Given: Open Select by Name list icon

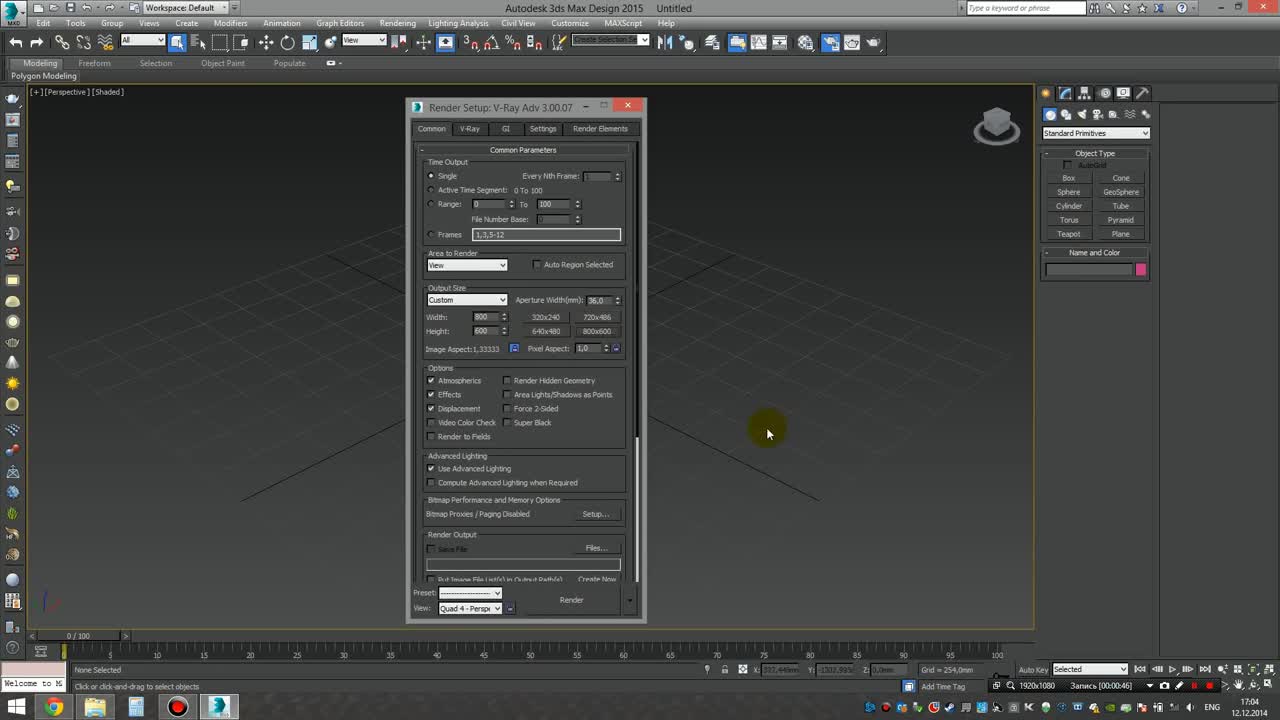Looking at the screenshot, I should (x=198, y=42).
